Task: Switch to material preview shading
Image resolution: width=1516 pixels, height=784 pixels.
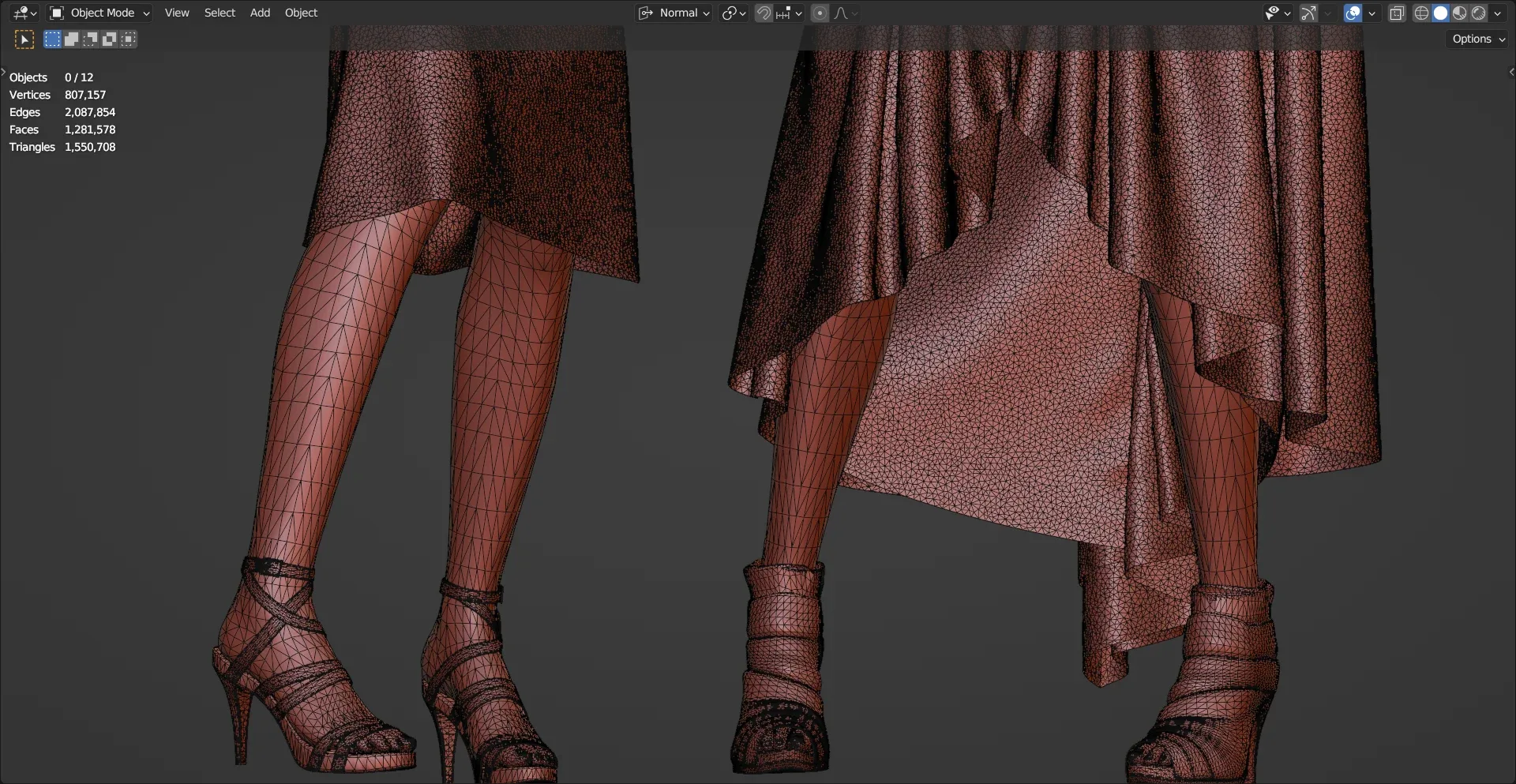Action: (x=1459, y=13)
